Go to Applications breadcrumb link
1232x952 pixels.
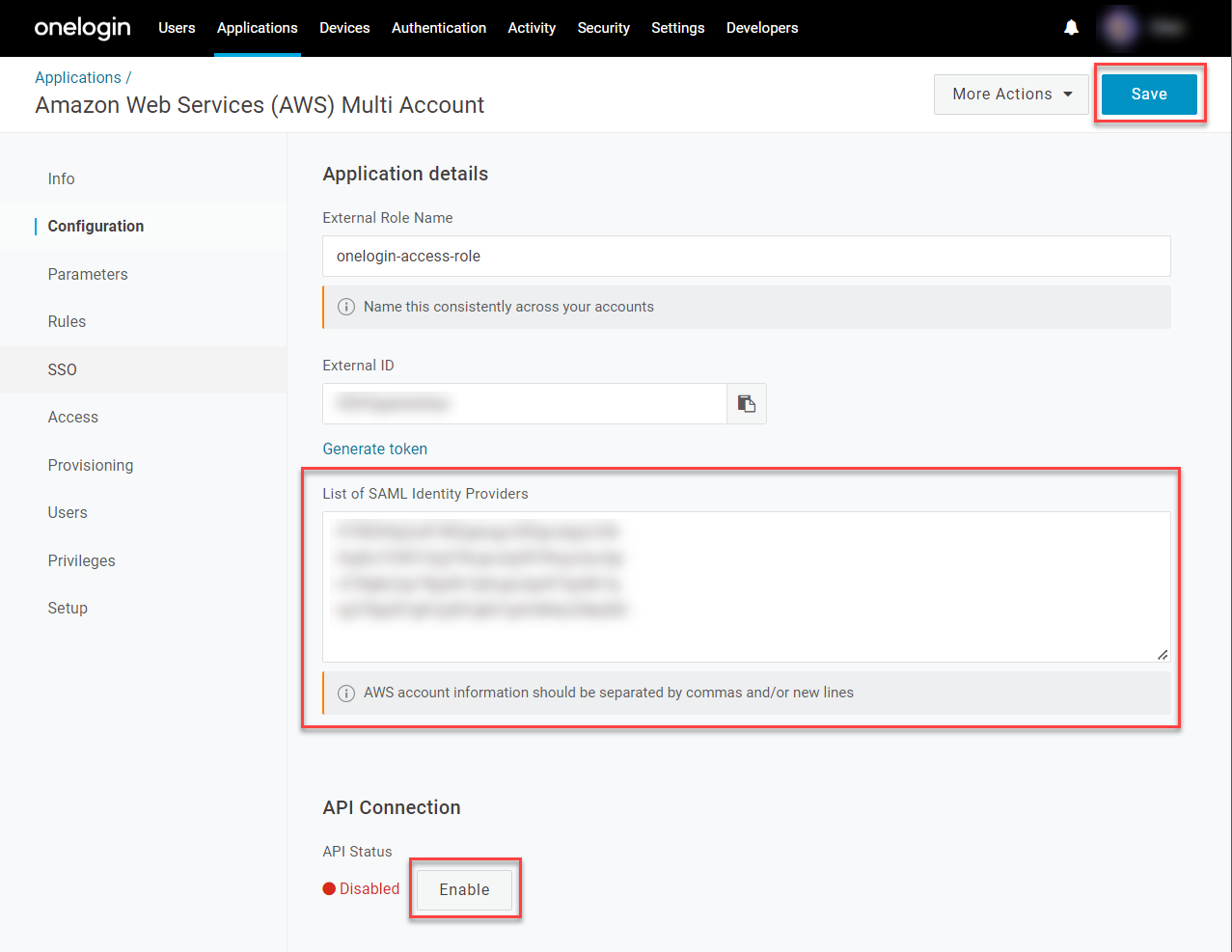point(78,77)
